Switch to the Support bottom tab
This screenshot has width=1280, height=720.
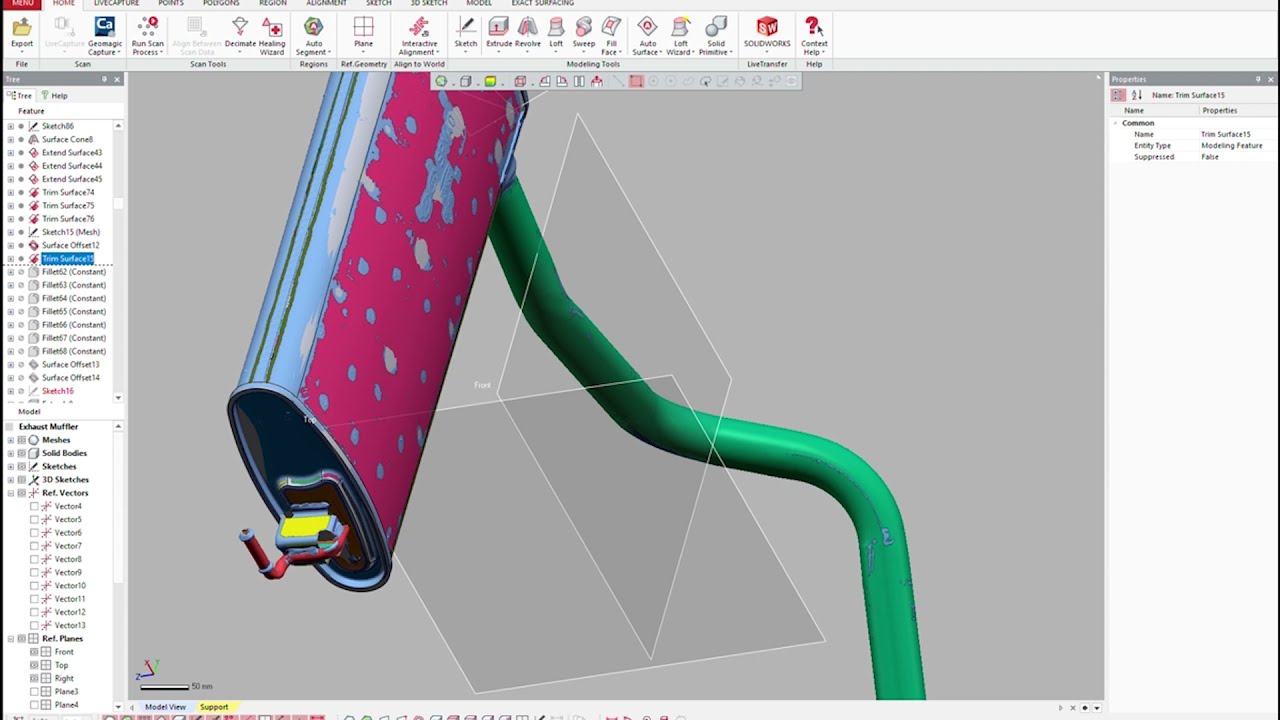click(x=214, y=707)
